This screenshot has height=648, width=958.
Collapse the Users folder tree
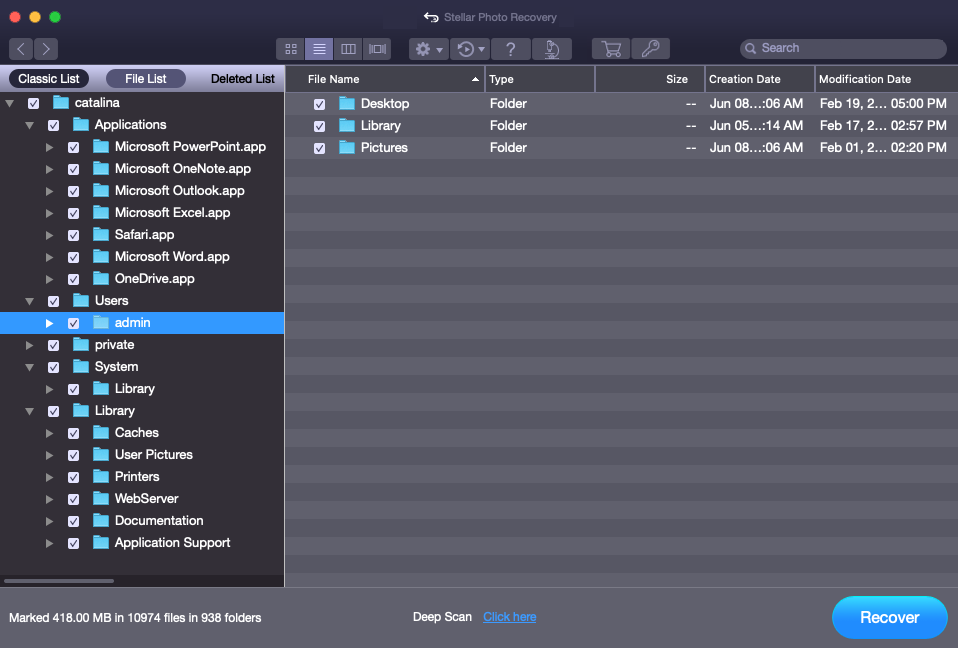(29, 301)
